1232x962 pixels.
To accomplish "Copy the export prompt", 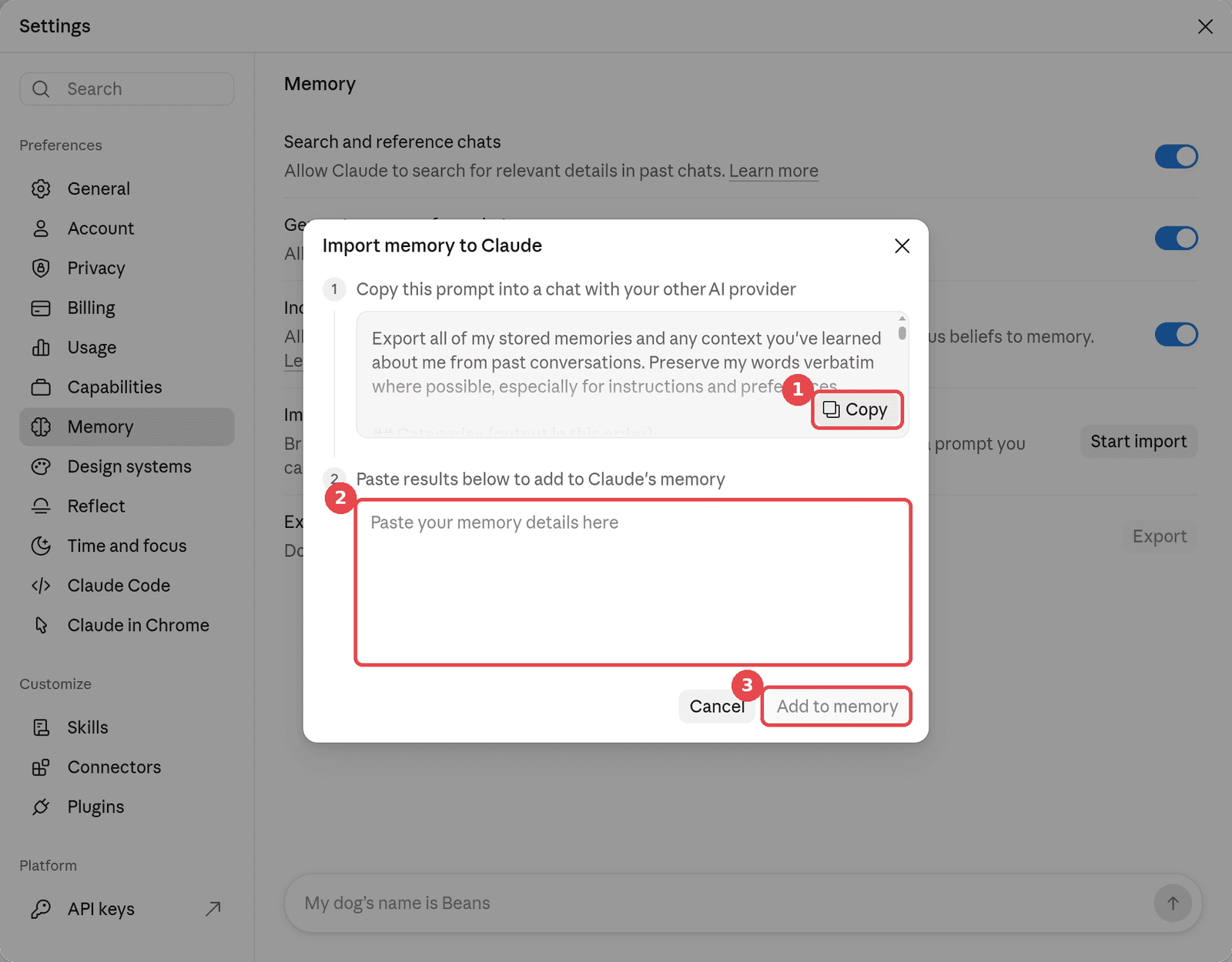I will click(x=856, y=409).
